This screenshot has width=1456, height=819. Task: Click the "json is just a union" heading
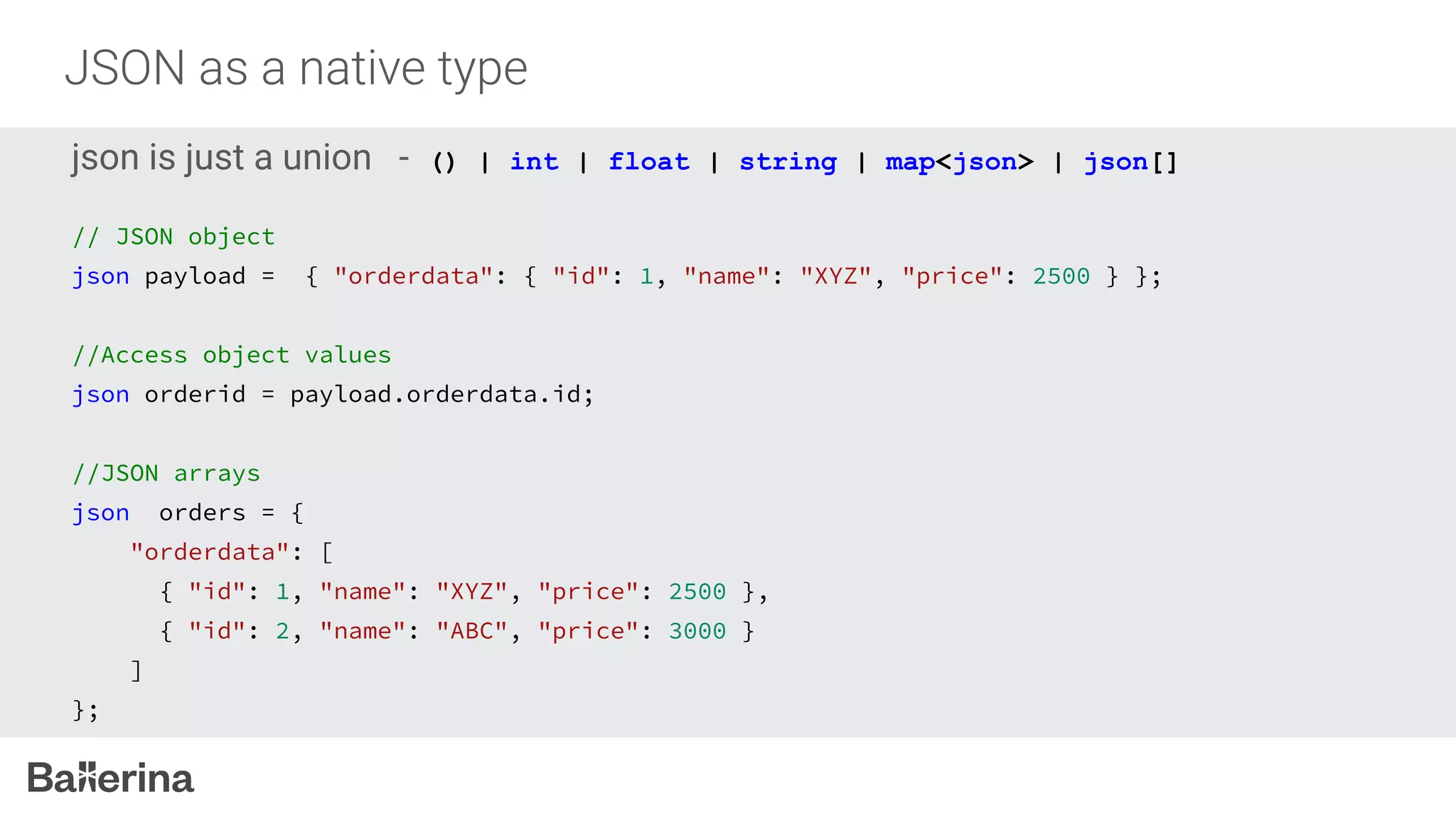coord(221,158)
